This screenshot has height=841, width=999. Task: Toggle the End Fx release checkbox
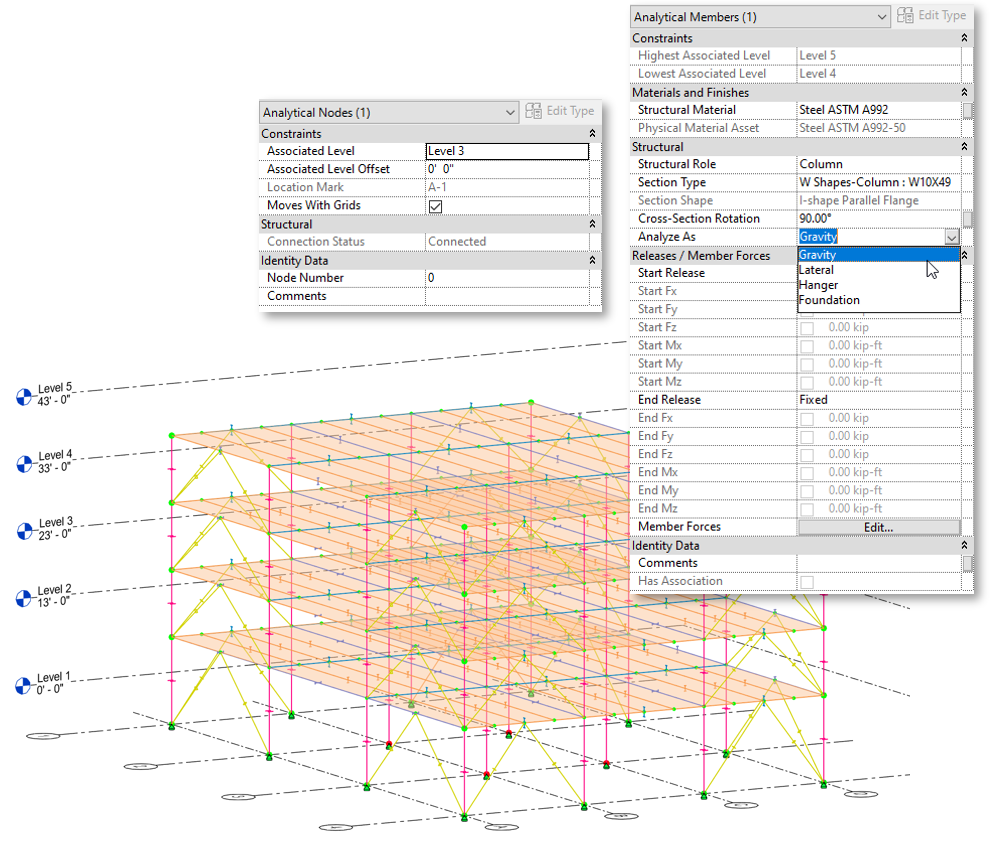(807, 419)
